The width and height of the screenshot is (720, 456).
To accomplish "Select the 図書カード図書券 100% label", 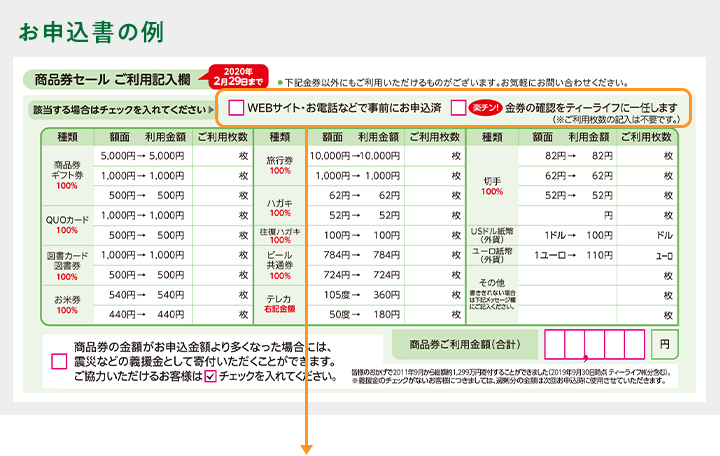I will pos(67,266).
